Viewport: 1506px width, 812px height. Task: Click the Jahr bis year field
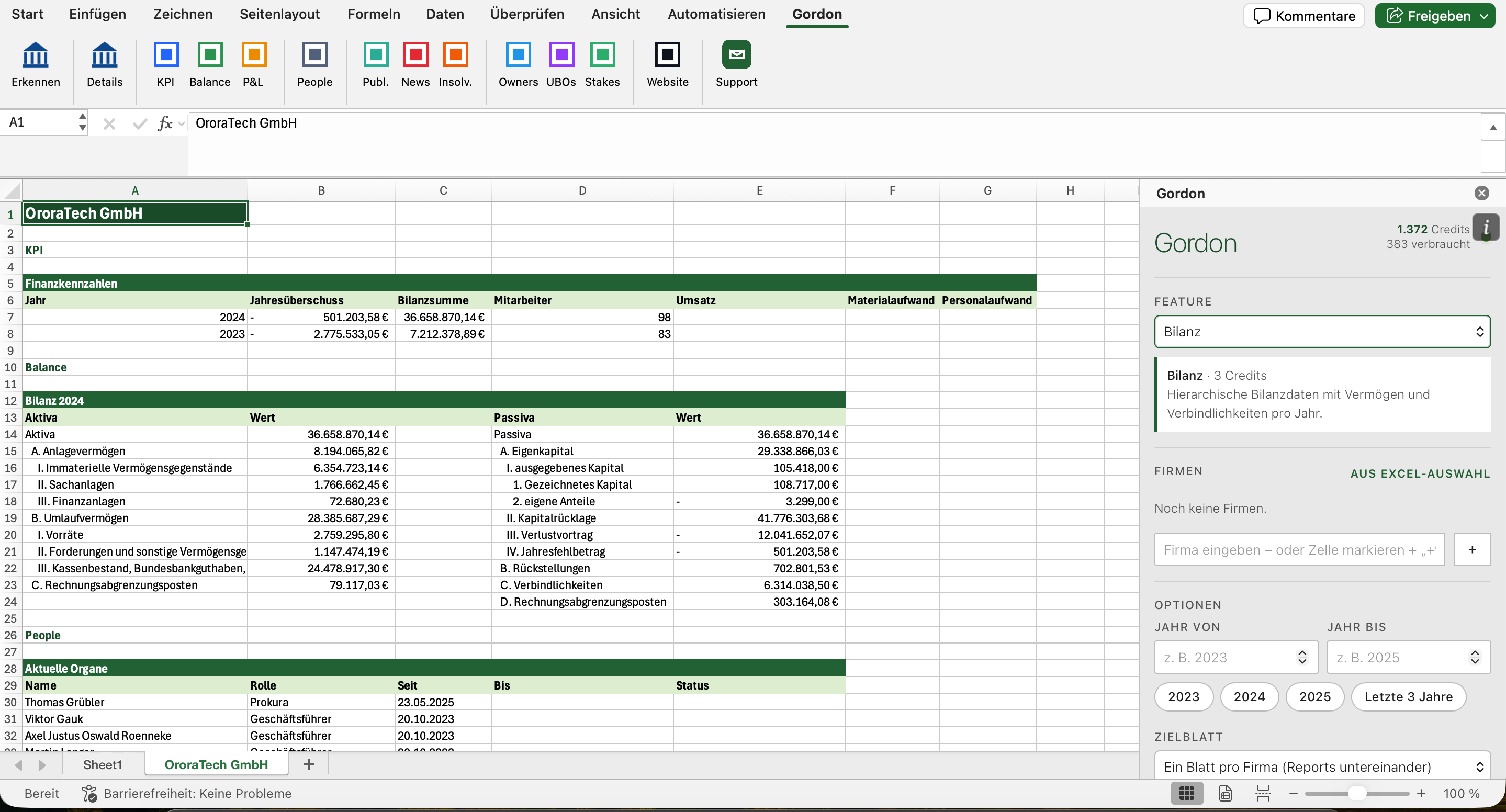click(1408, 657)
